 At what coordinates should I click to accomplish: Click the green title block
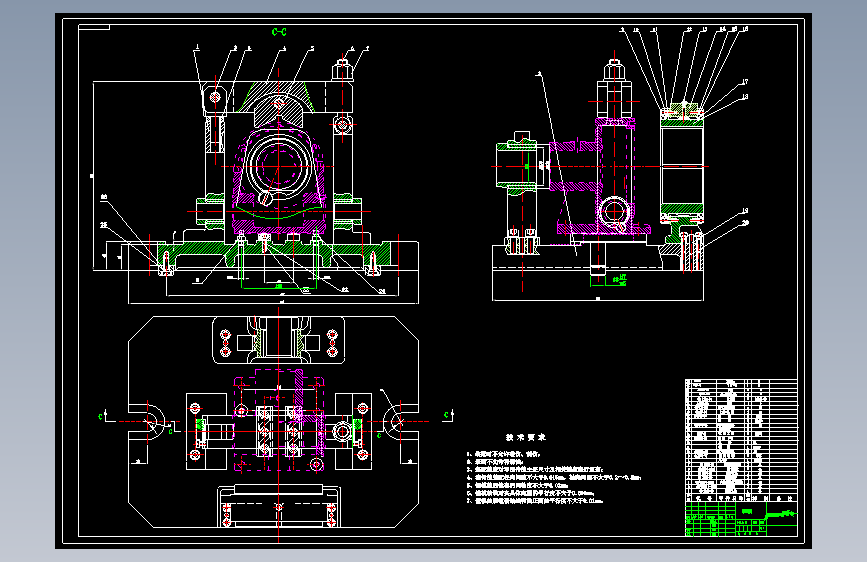coord(741,519)
